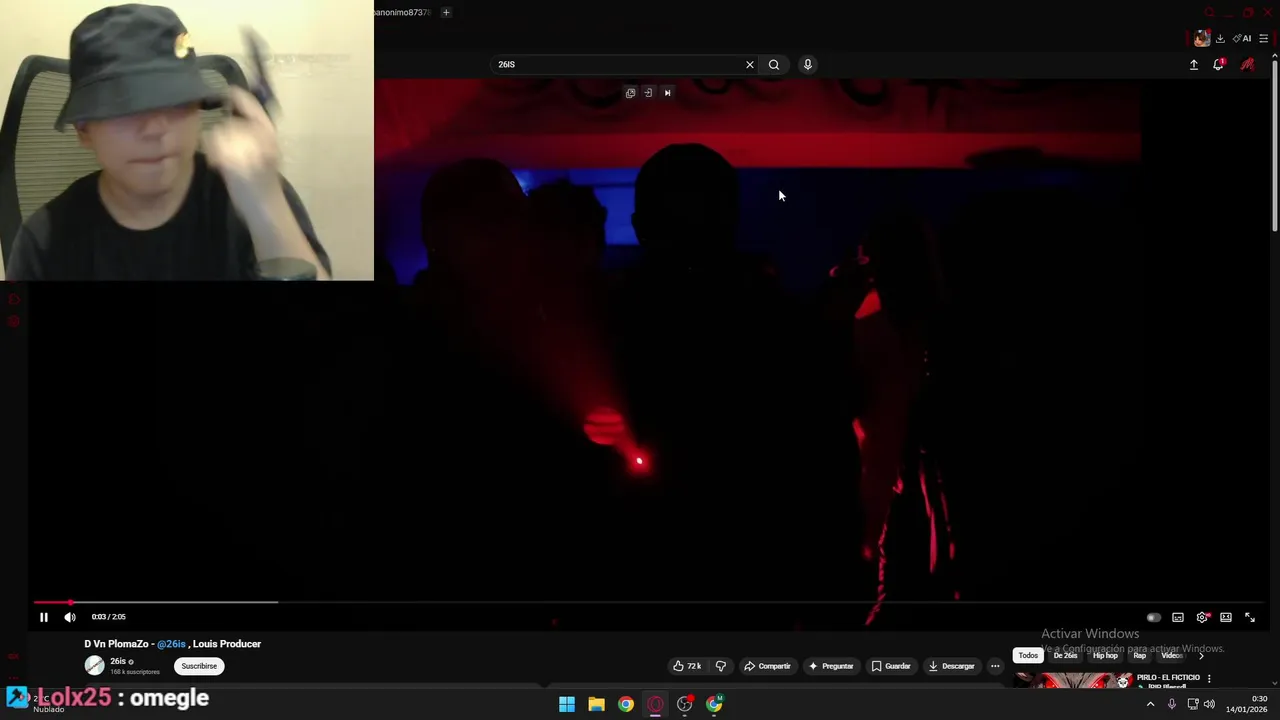This screenshot has height=720, width=1280.
Task: Open the Windows Start menu
Action: [567, 704]
